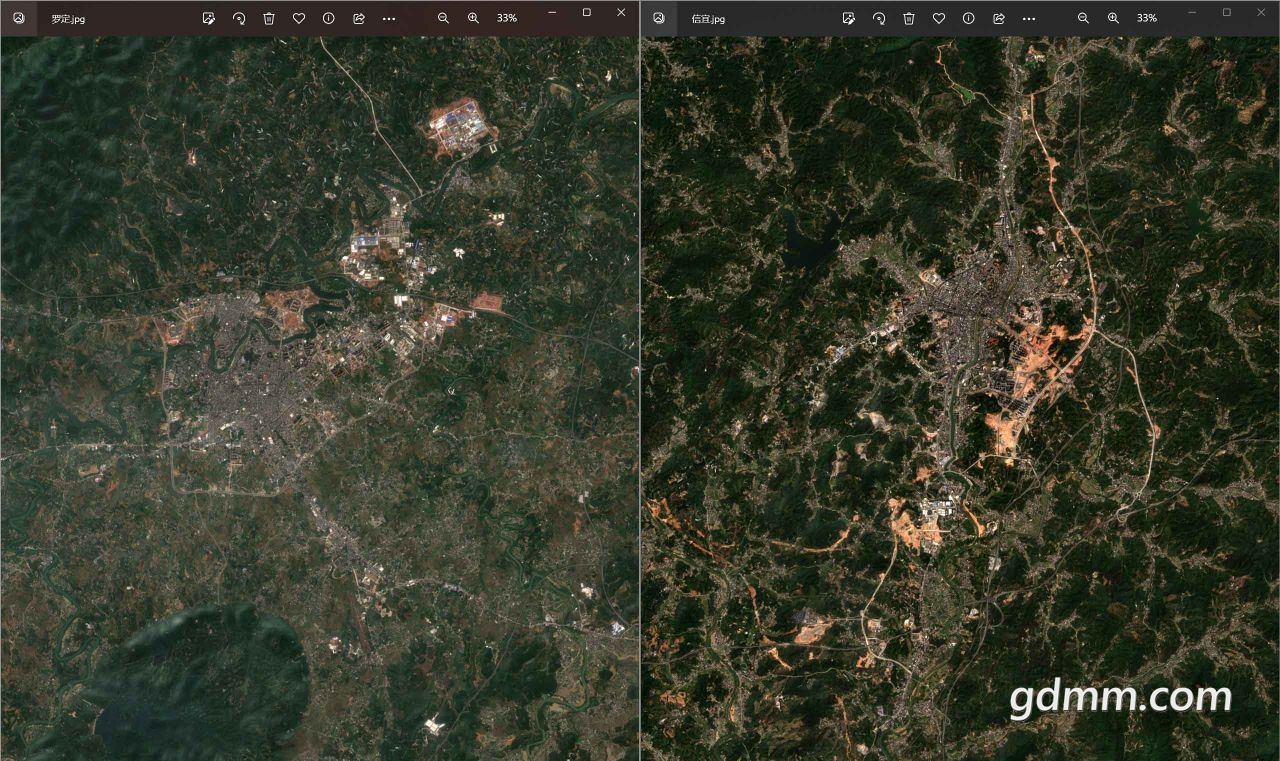Expand the three-dot menu in 信宜.jpg window
1280x761 pixels.
point(1029,18)
